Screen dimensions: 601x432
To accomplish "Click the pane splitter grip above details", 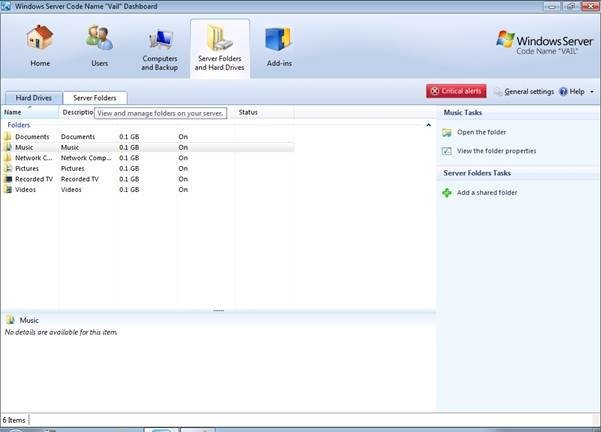I will pos(218,310).
